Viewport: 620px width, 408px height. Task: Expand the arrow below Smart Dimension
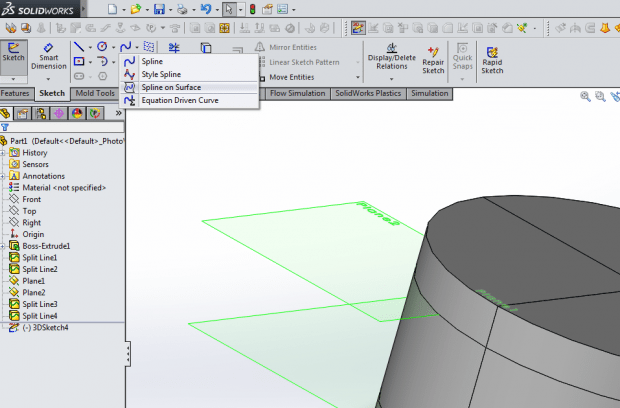49,79
